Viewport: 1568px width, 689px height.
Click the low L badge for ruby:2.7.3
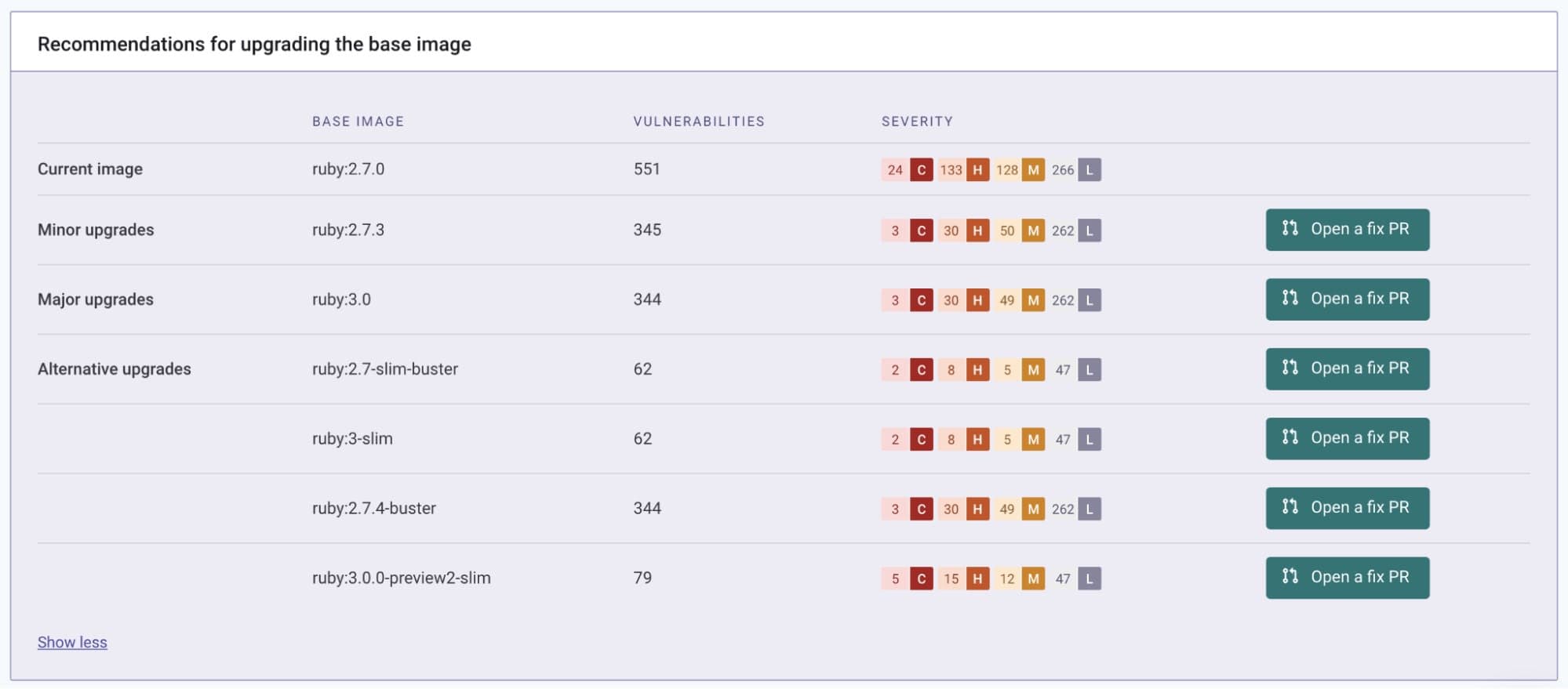(x=1090, y=230)
